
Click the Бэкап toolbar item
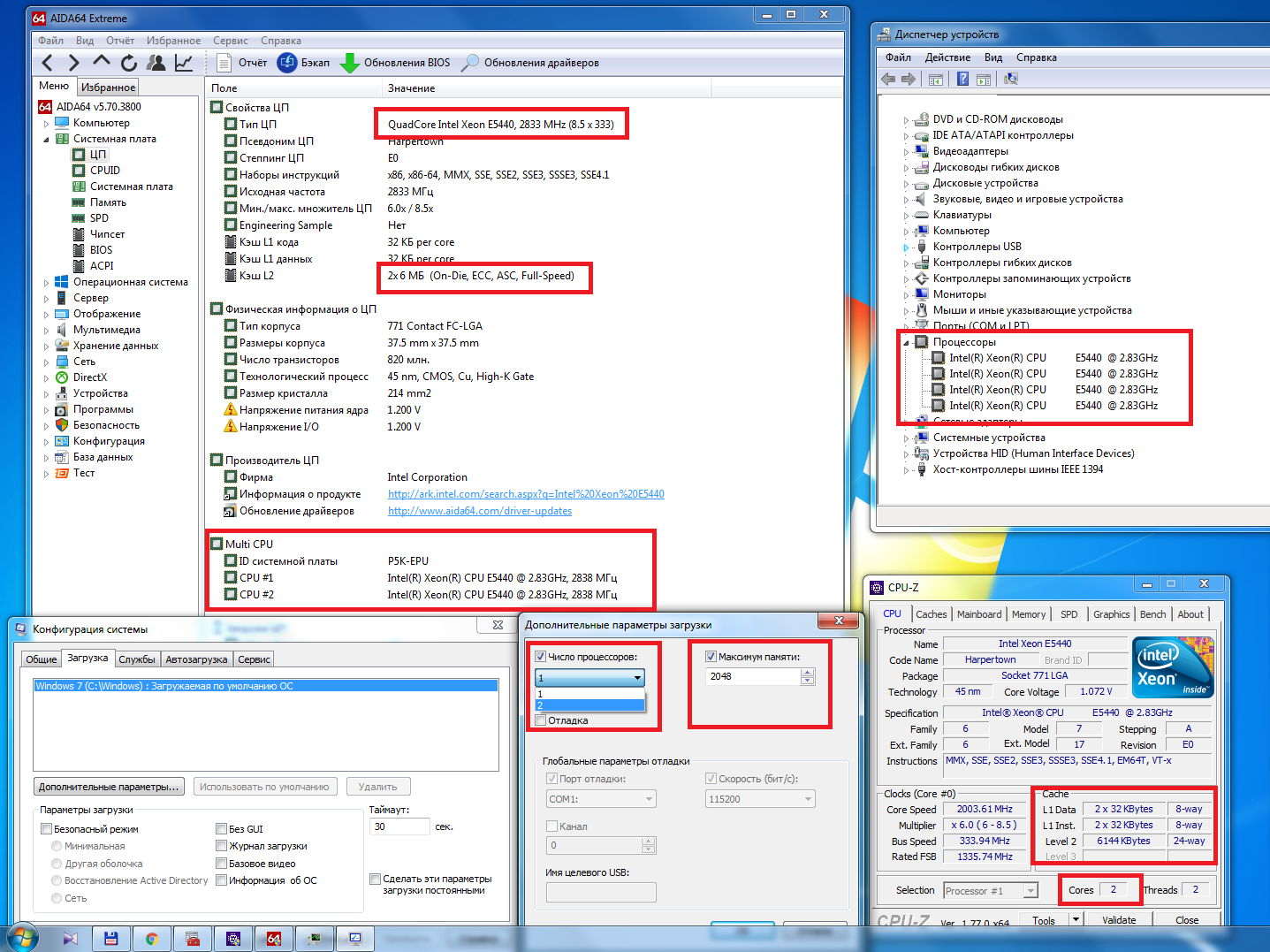(x=303, y=63)
